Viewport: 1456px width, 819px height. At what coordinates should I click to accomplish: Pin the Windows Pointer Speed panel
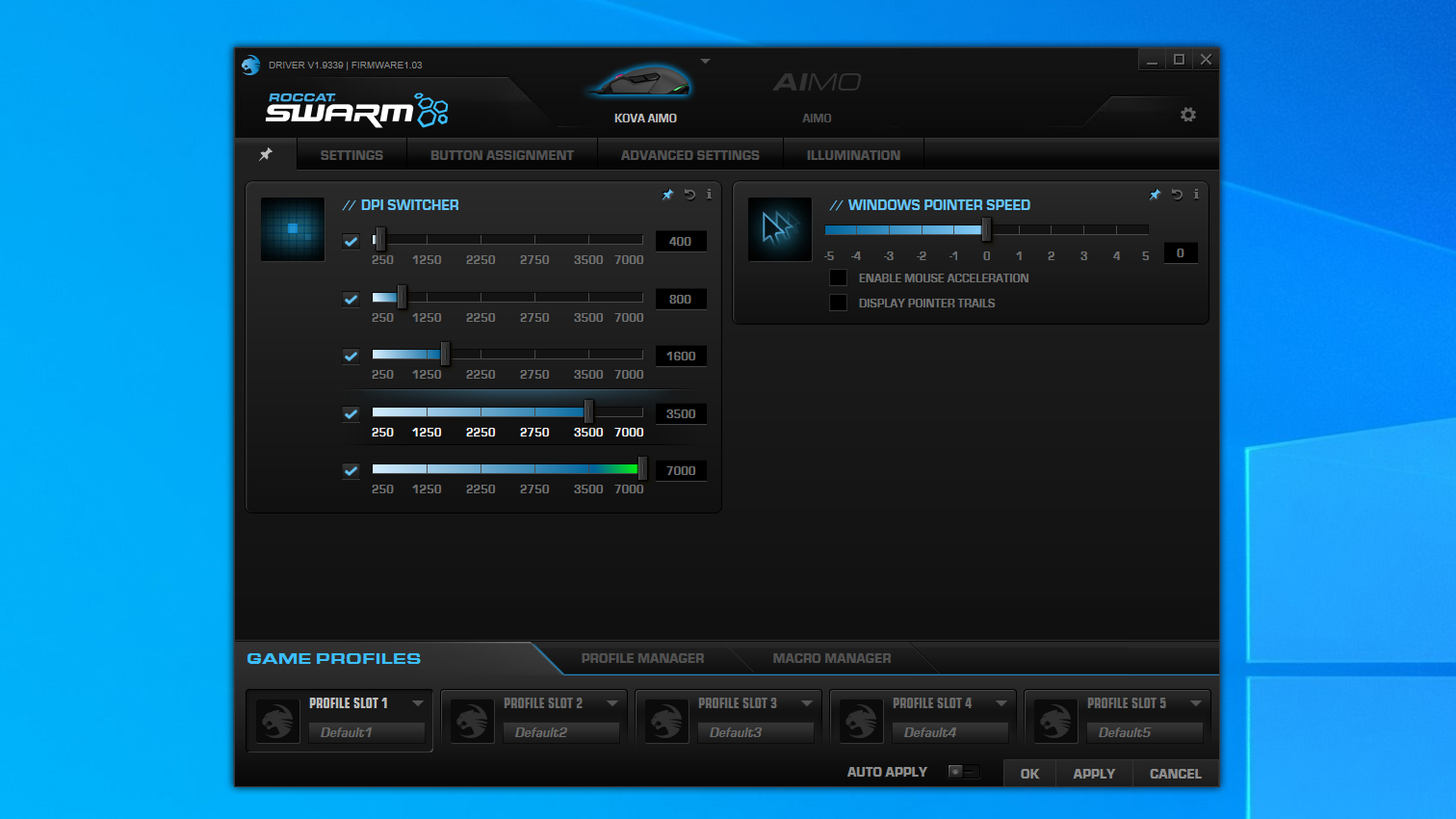coord(1156,195)
